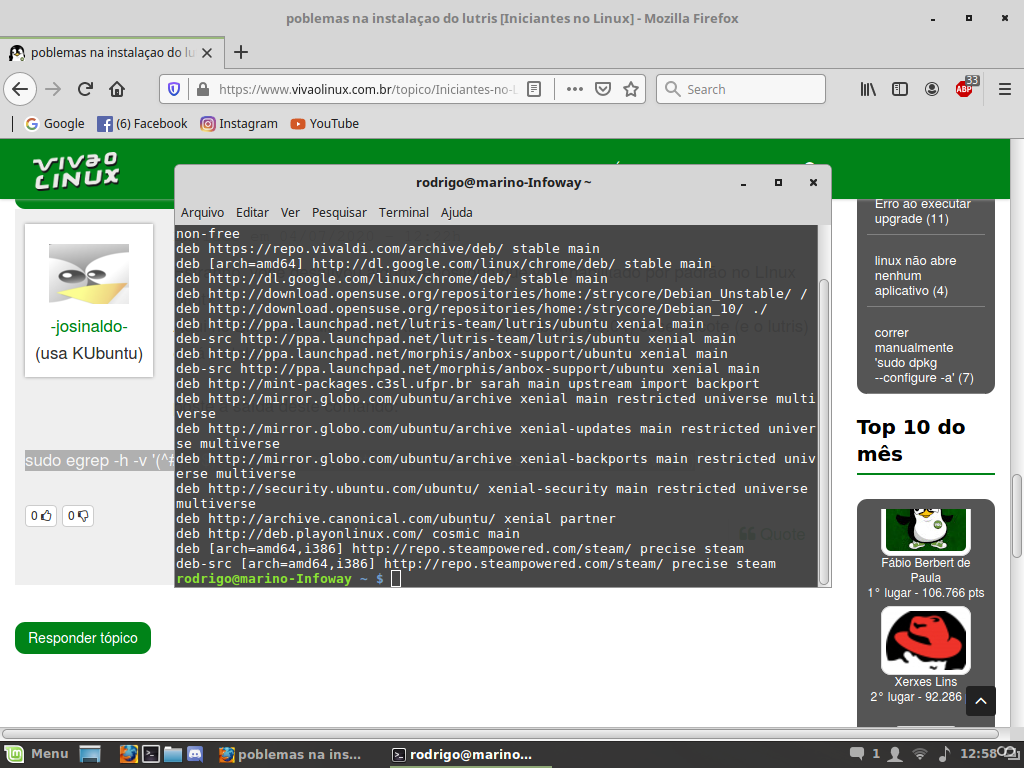Open the Google bookmark
The height and width of the screenshot is (768, 1024).
(55, 123)
